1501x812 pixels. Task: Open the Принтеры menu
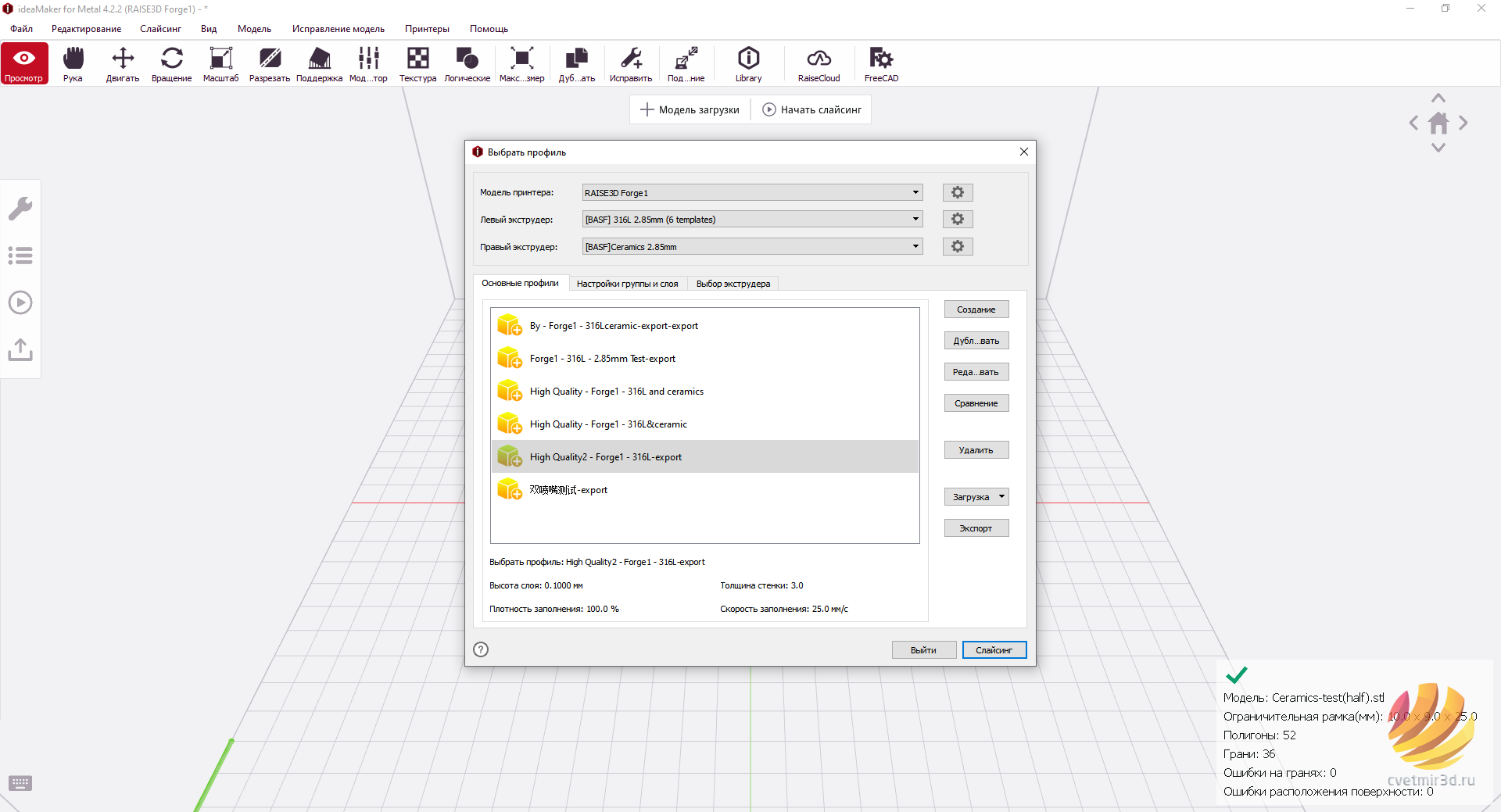(427, 29)
